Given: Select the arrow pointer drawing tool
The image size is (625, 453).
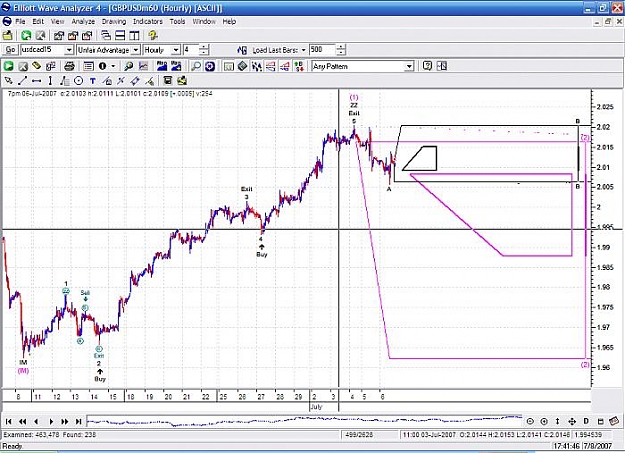Looking at the screenshot, I should tap(8, 81).
